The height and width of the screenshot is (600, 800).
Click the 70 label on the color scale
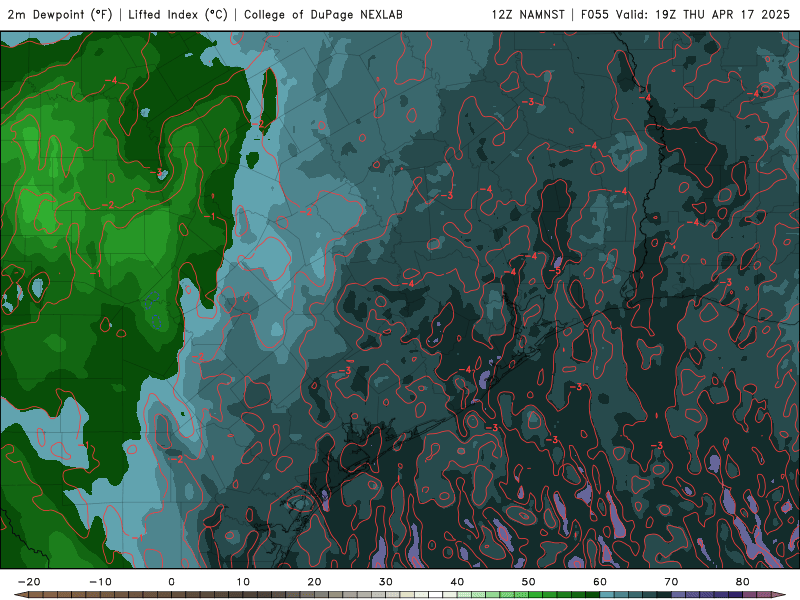[x=671, y=582]
